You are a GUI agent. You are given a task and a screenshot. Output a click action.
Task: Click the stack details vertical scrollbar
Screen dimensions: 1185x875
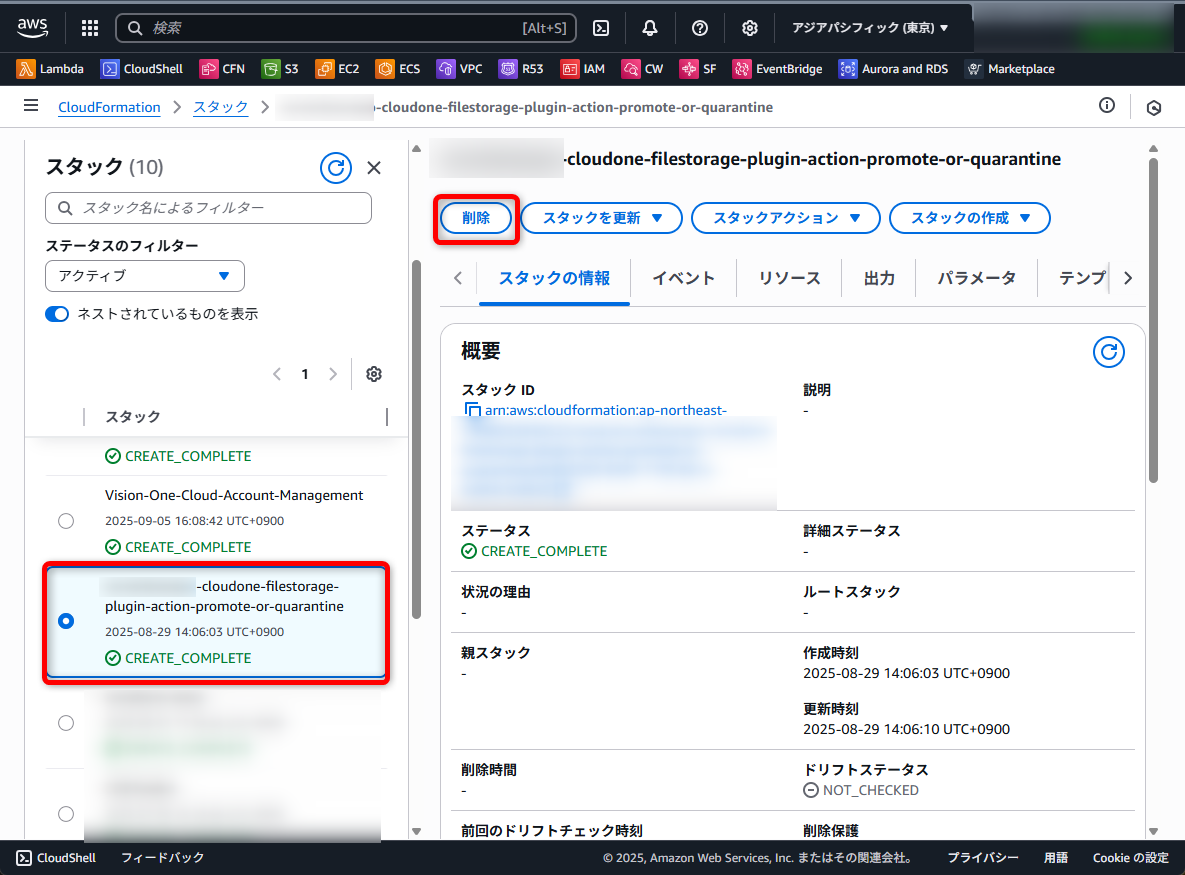pos(1153,319)
